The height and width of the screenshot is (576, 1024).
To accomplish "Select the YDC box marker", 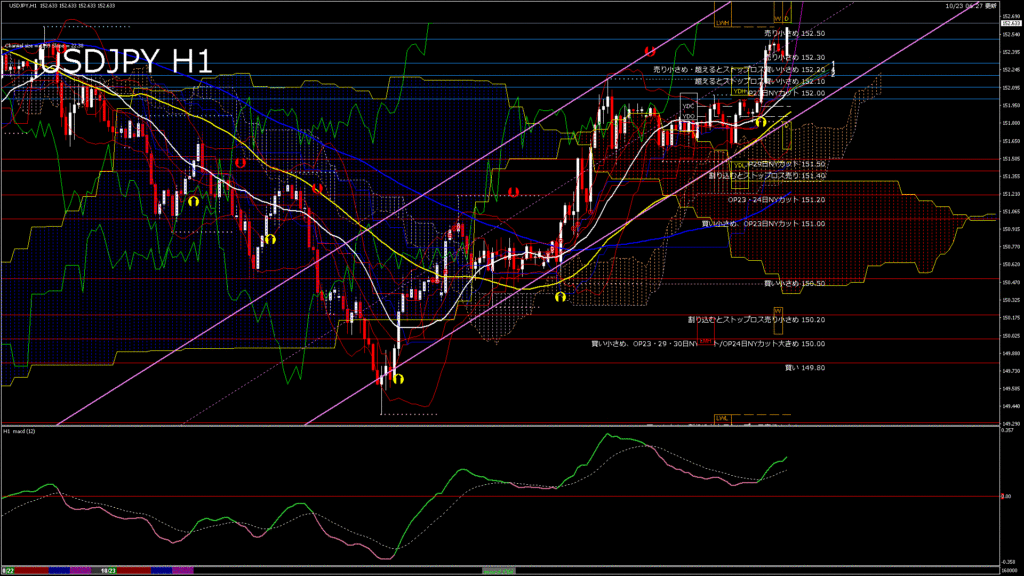I will click(688, 106).
